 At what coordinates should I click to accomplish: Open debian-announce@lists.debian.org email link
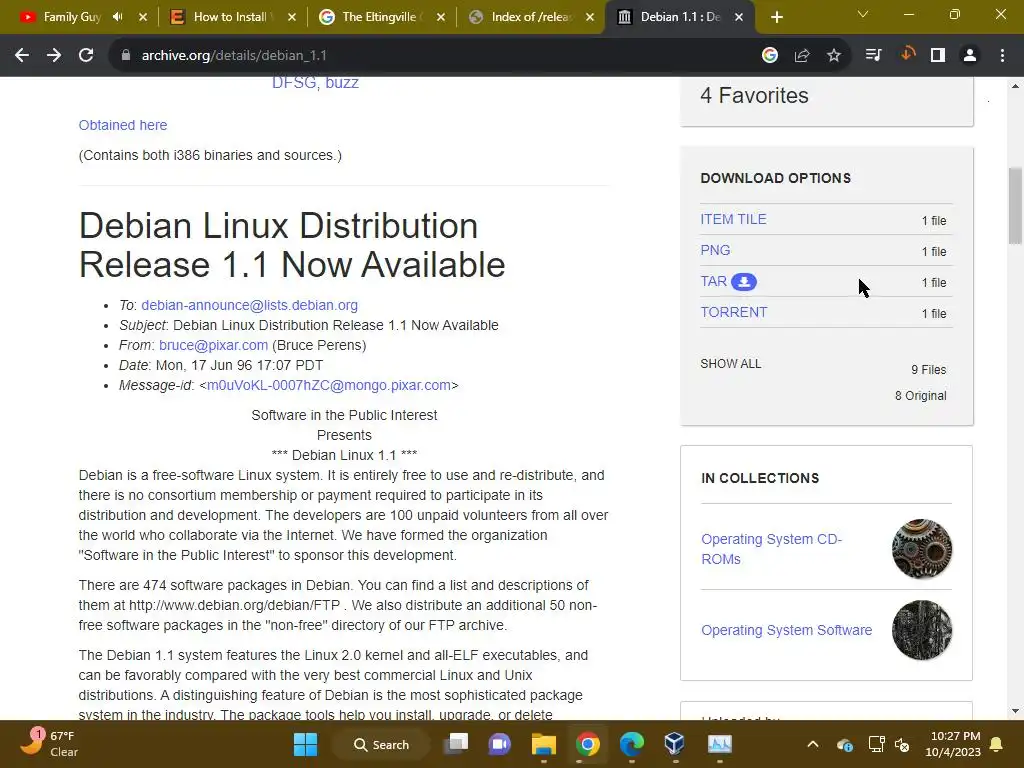tap(249, 305)
